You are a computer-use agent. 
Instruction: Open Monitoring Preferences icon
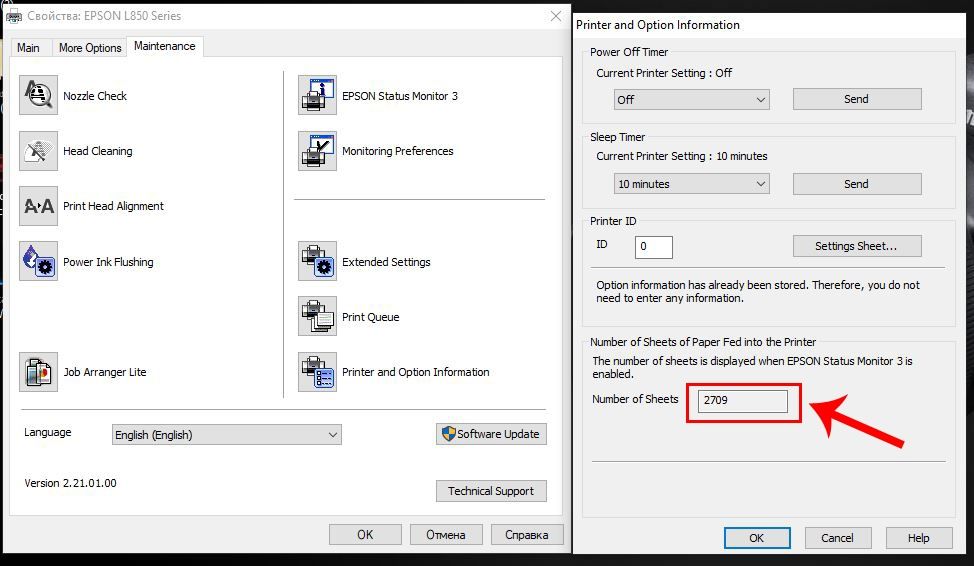(317, 150)
